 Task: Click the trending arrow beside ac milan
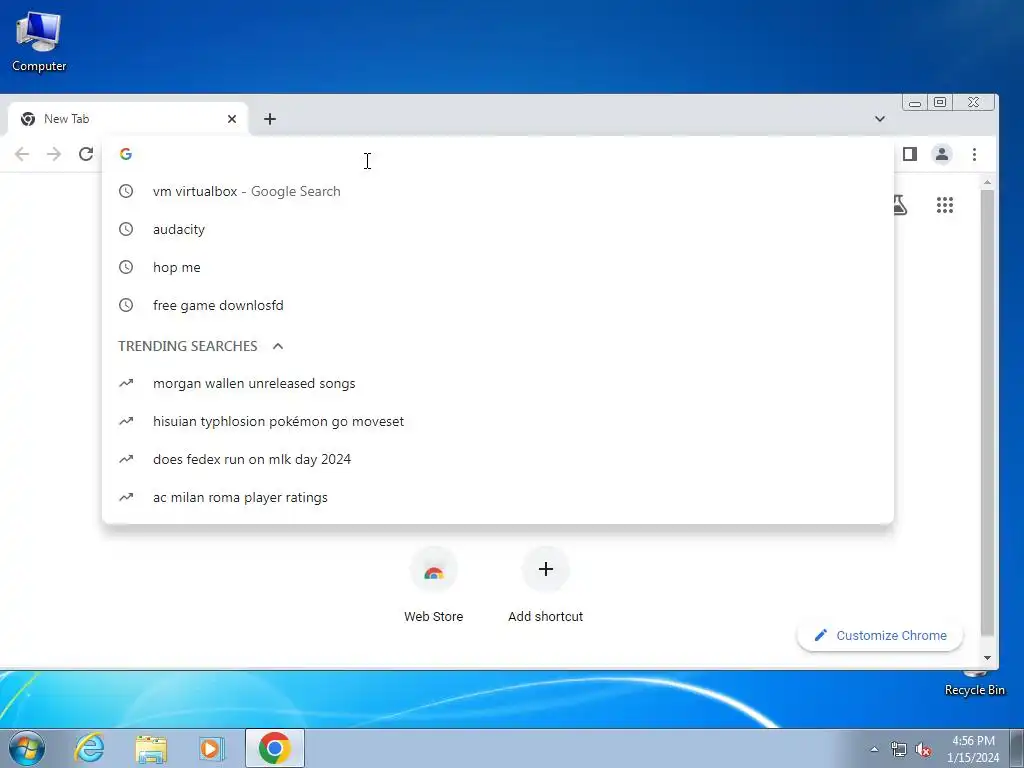tap(126, 497)
